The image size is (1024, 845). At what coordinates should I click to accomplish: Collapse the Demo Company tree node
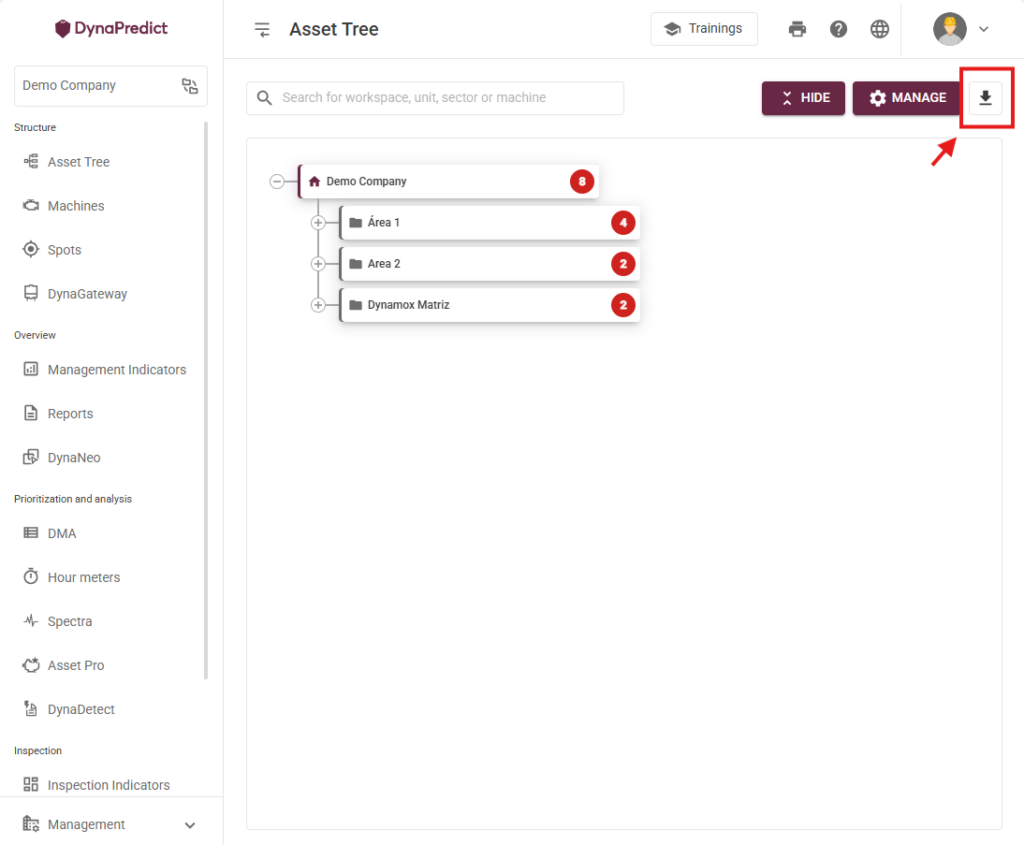click(x=277, y=182)
